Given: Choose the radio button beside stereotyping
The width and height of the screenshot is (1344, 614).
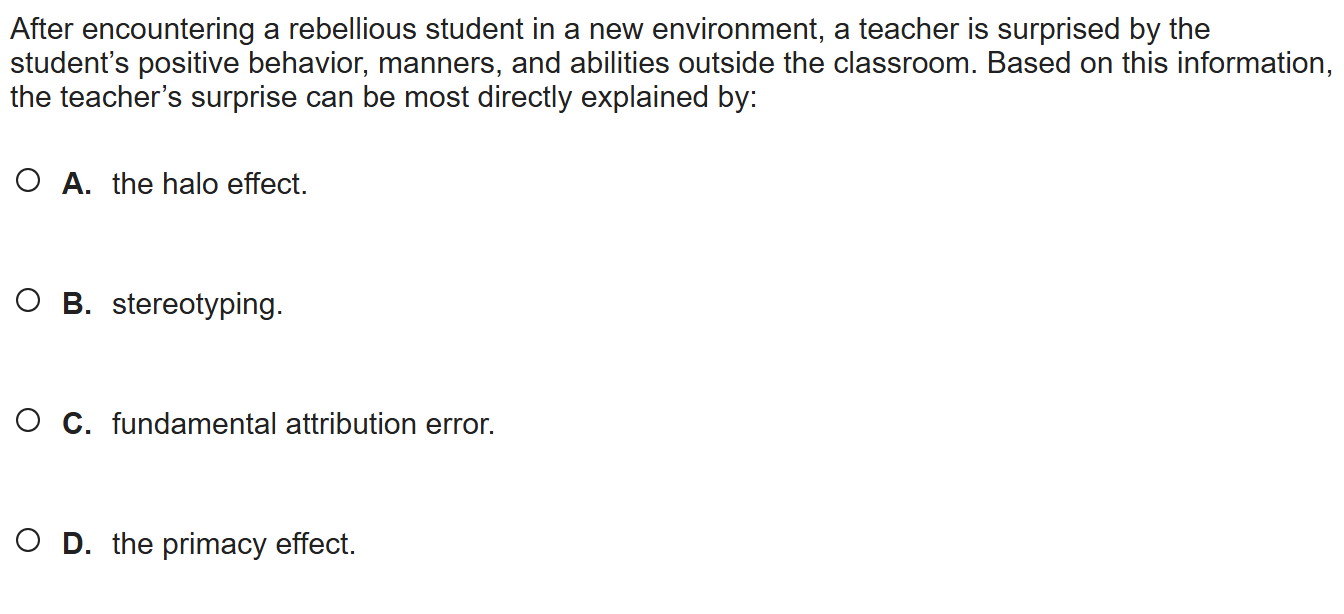Looking at the screenshot, I should click(x=29, y=302).
